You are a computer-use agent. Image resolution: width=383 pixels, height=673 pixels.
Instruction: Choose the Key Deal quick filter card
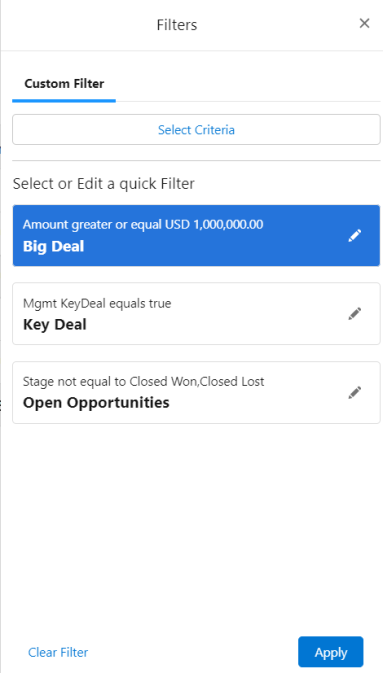pyautogui.click(x=196, y=314)
